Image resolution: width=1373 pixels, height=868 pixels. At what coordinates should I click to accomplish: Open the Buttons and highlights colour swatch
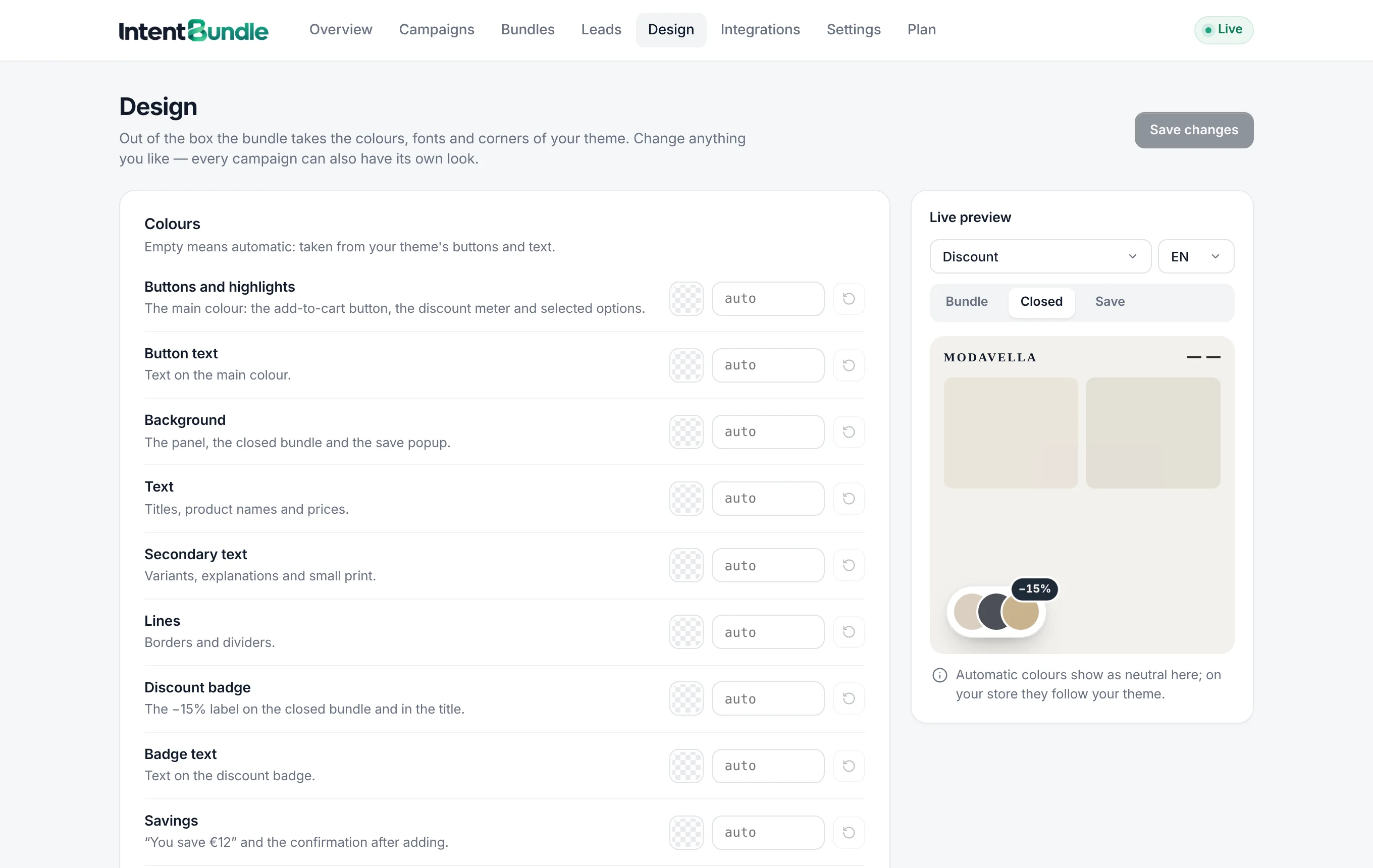[x=686, y=299]
